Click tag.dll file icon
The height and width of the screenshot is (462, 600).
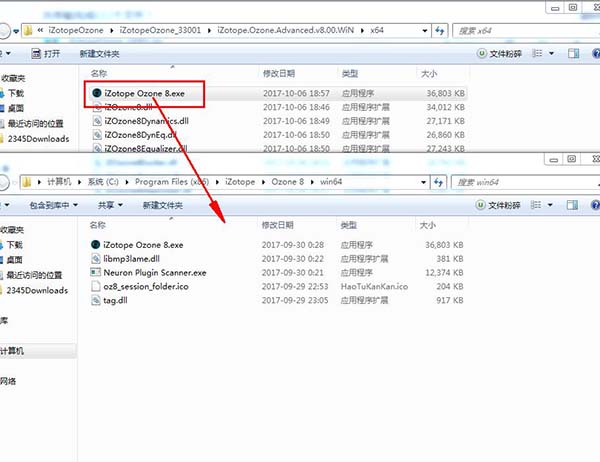coord(96,300)
